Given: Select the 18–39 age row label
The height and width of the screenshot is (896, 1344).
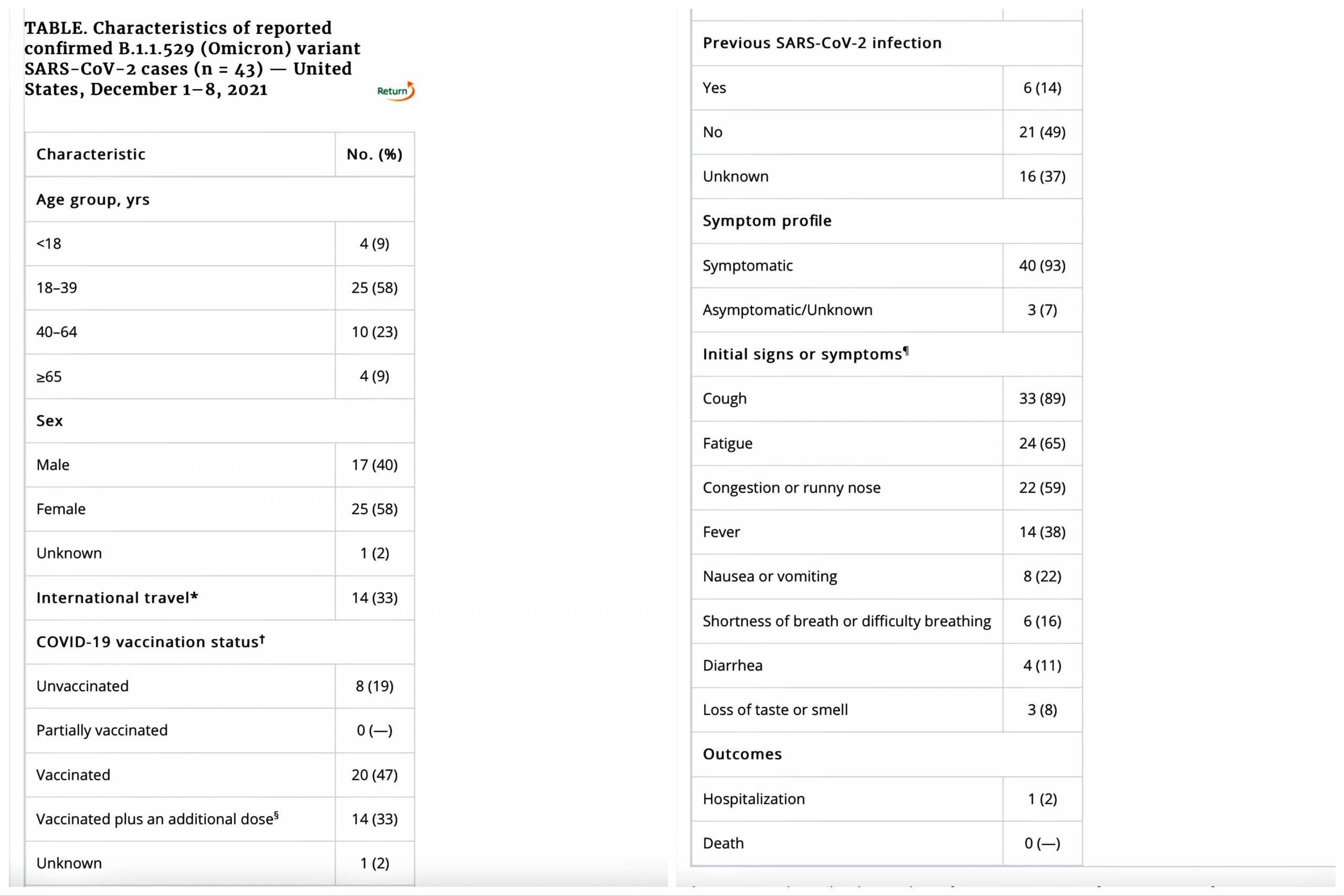Looking at the screenshot, I should point(57,288).
